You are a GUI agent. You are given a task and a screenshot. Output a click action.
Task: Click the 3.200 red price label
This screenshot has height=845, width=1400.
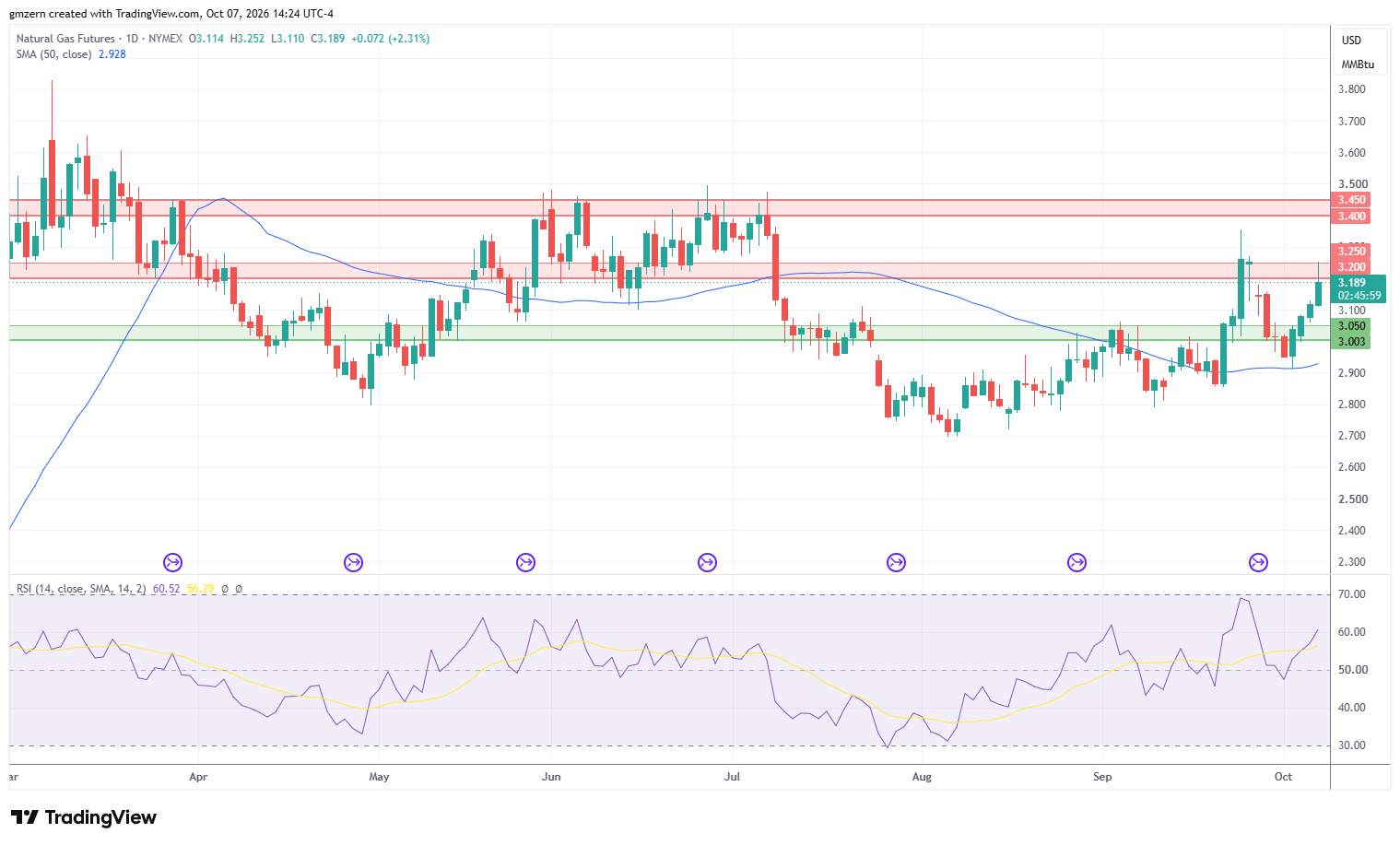click(1352, 267)
